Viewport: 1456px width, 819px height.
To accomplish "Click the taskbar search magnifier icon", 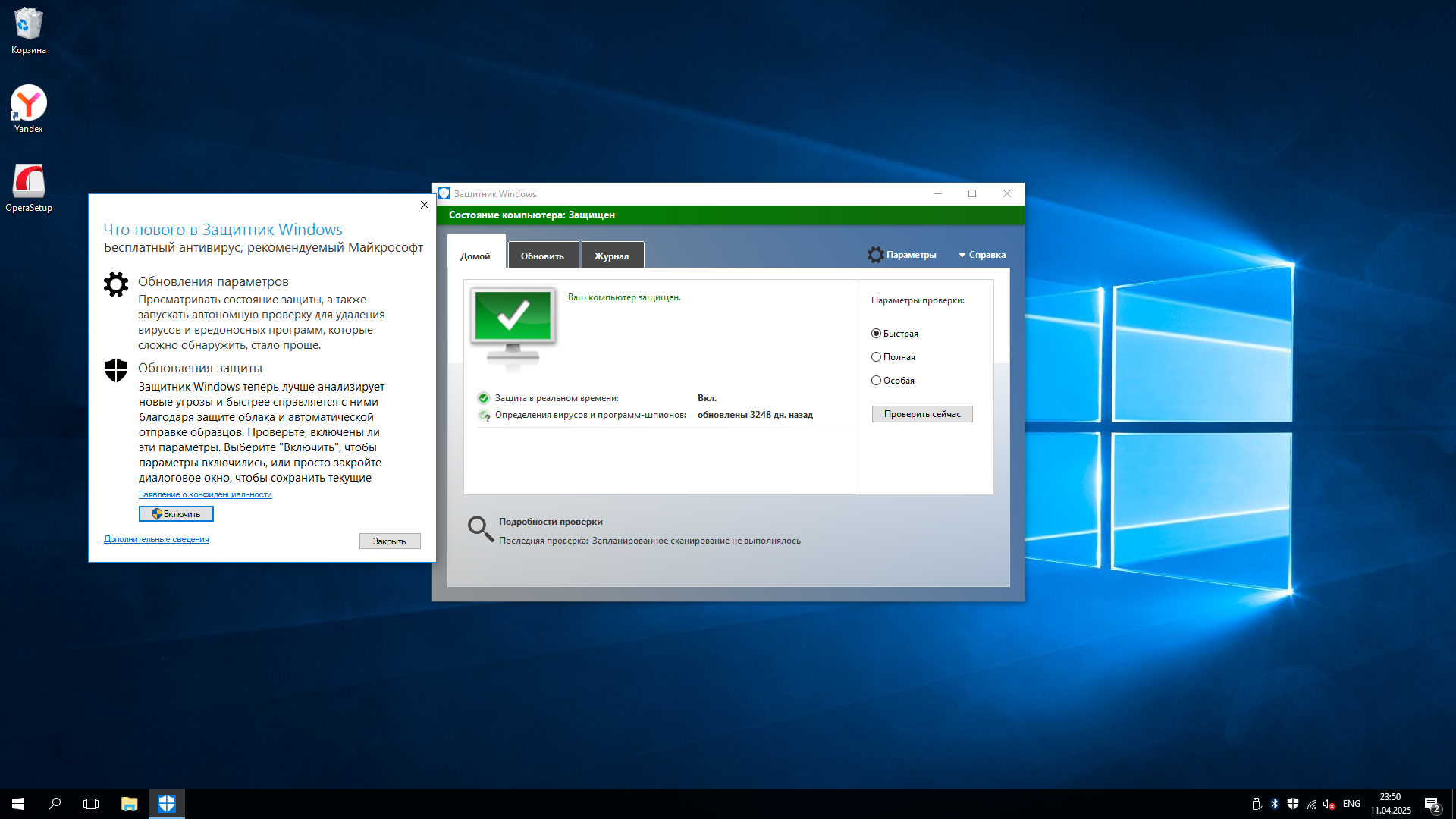I will coord(55,804).
